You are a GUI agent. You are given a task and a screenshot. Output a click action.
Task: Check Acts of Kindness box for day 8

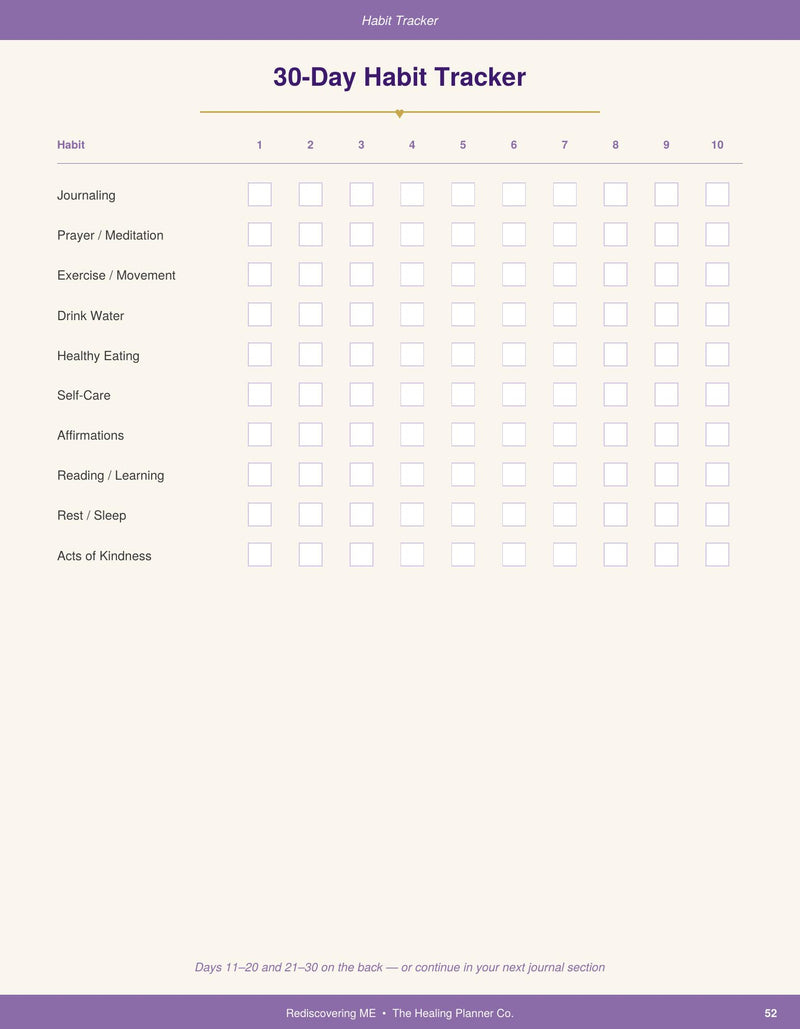[x=616, y=555]
